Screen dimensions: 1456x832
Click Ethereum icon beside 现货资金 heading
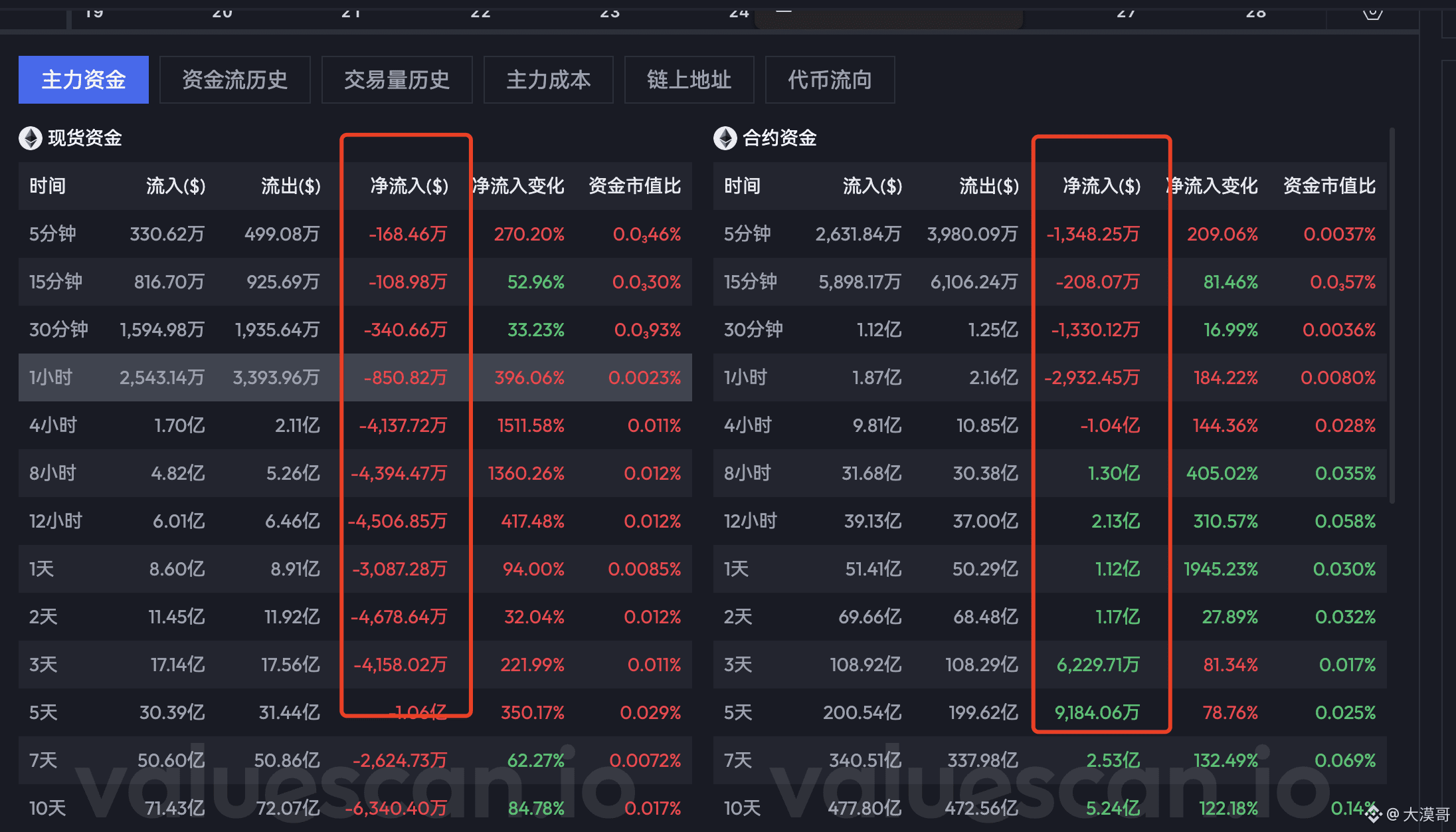pyautogui.click(x=30, y=138)
